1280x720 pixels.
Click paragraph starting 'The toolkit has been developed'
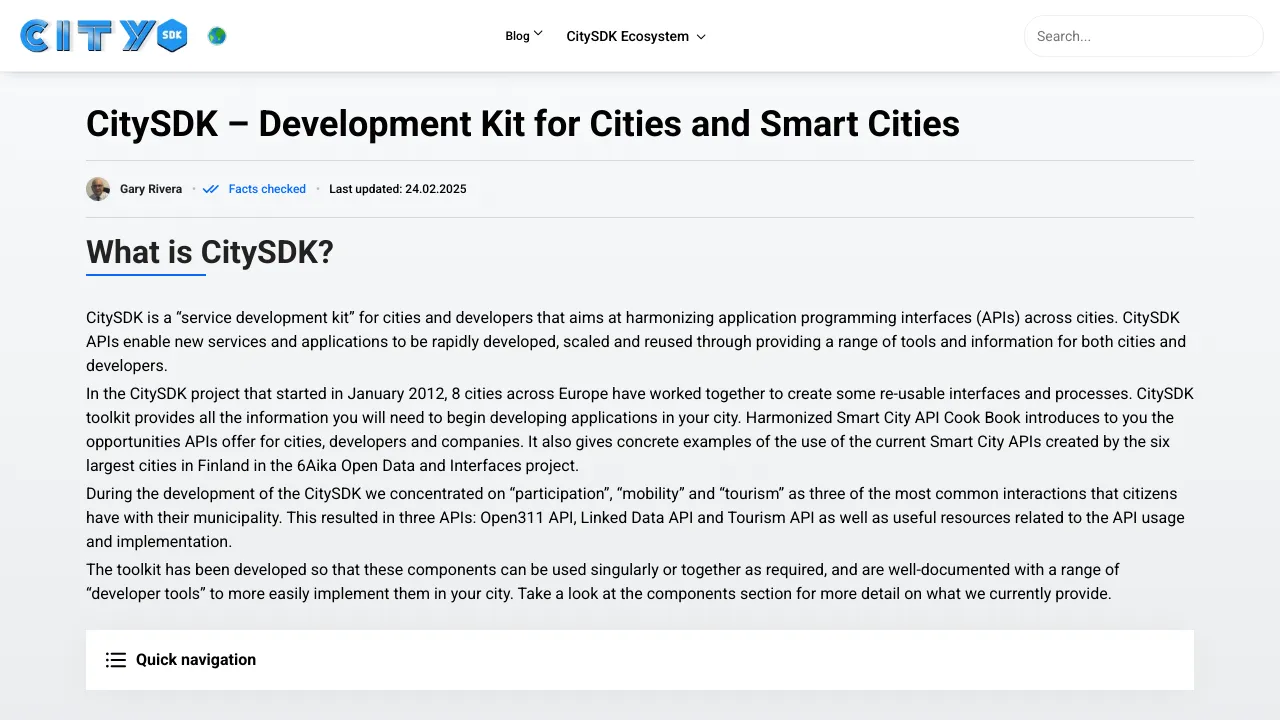(x=640, y=582)
